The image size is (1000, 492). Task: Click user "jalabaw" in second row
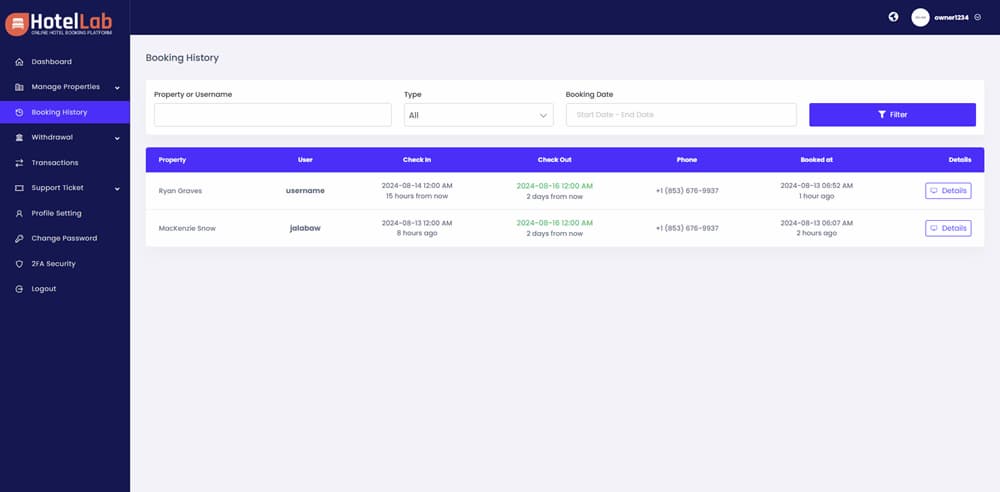[x=305, y=228]
